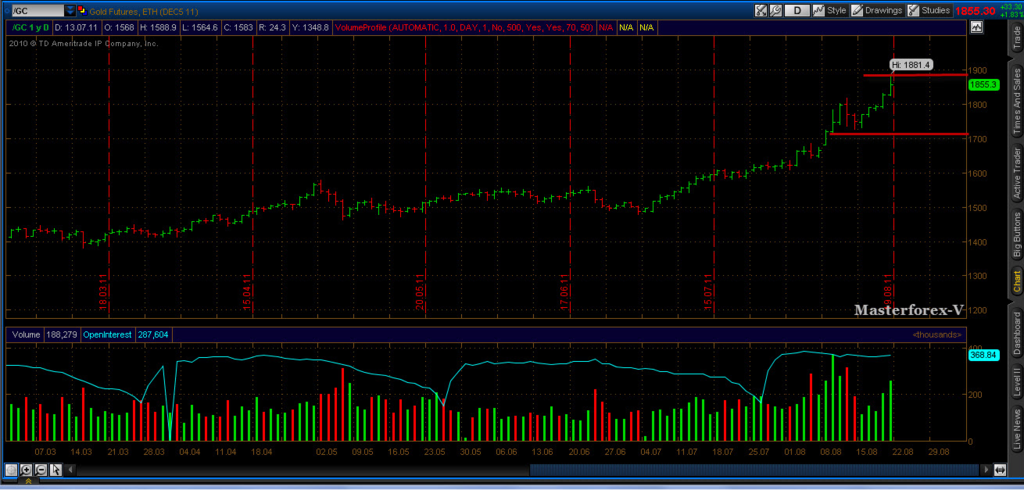Open the Level II side tab
The height and width of the screenshot is (490, 1024).
[x=1016, y=382]
